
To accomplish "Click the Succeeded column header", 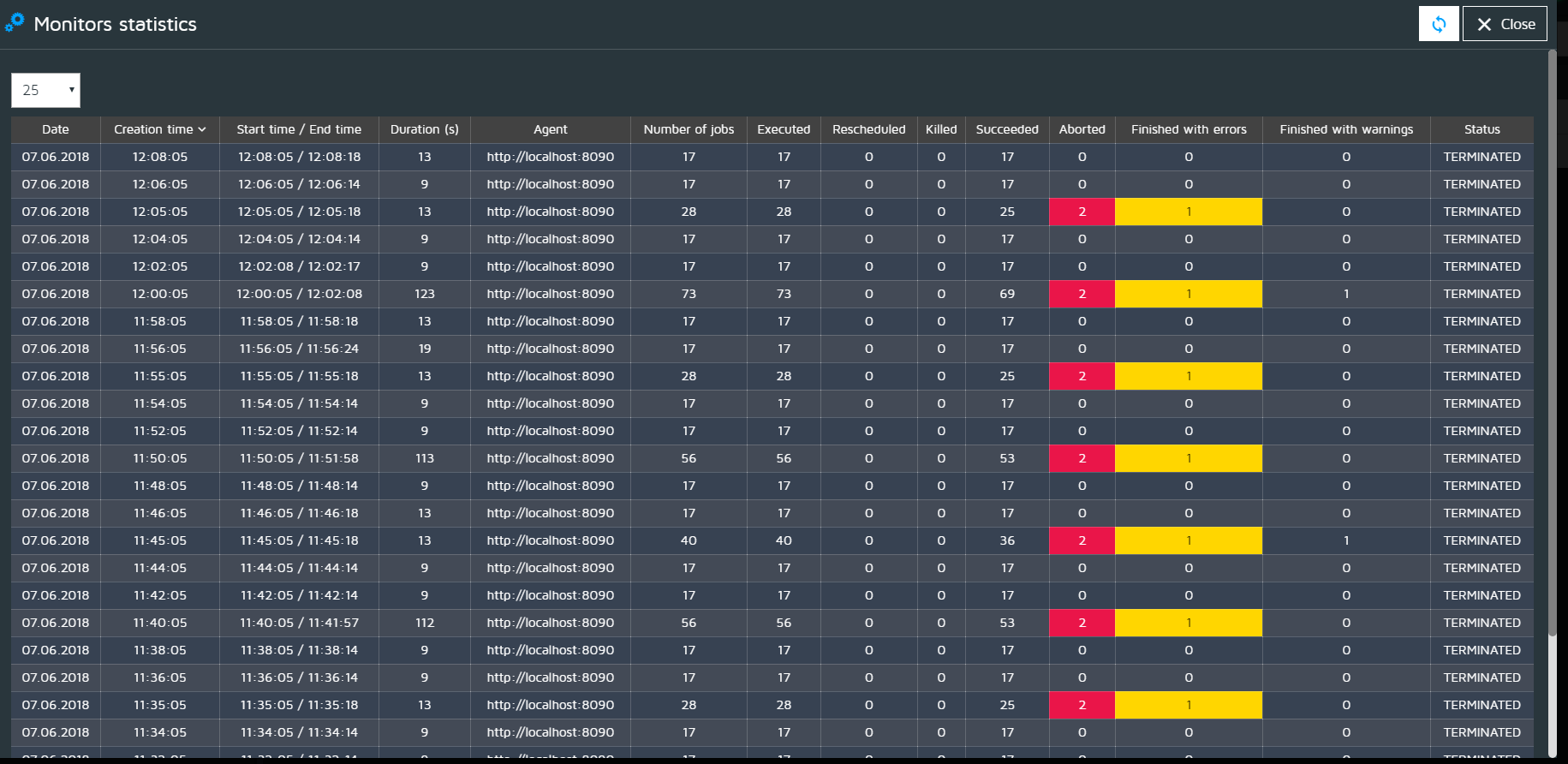I will pos(1006,129).
